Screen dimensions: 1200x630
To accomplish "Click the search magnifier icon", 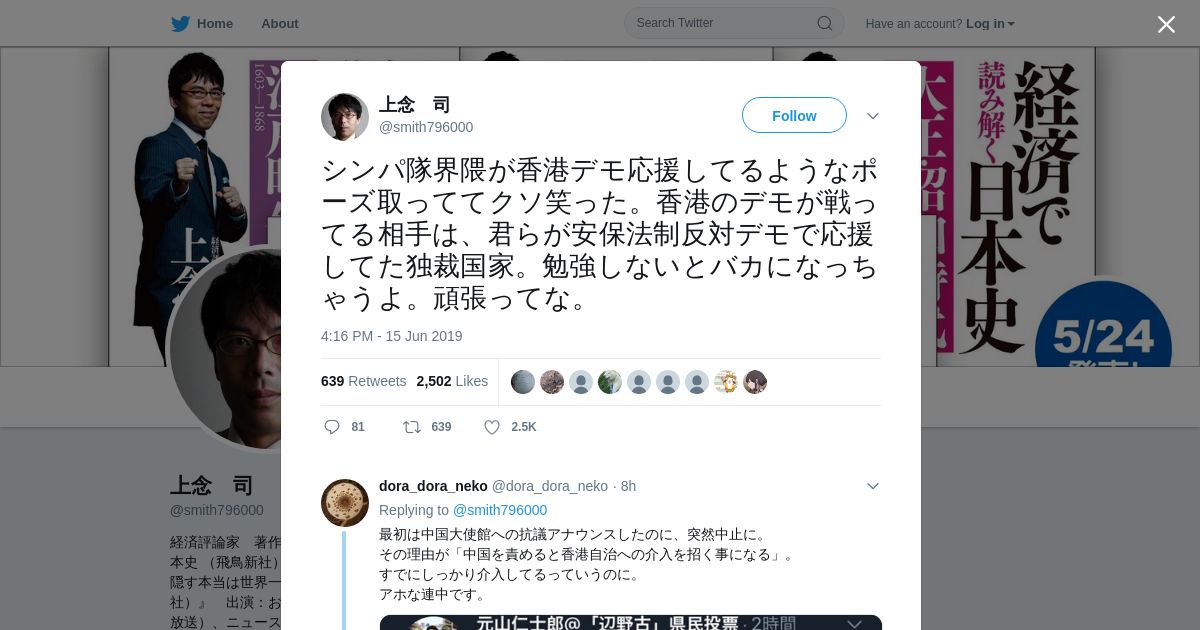I will [824, 23].
